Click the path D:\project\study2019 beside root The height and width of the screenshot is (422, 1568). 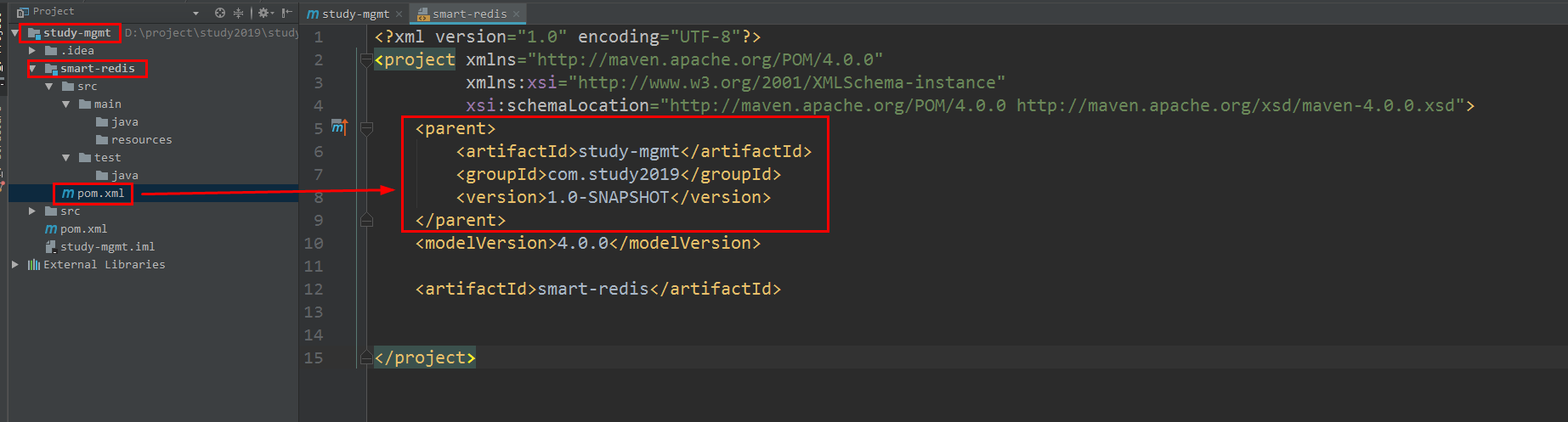[212, 33]
